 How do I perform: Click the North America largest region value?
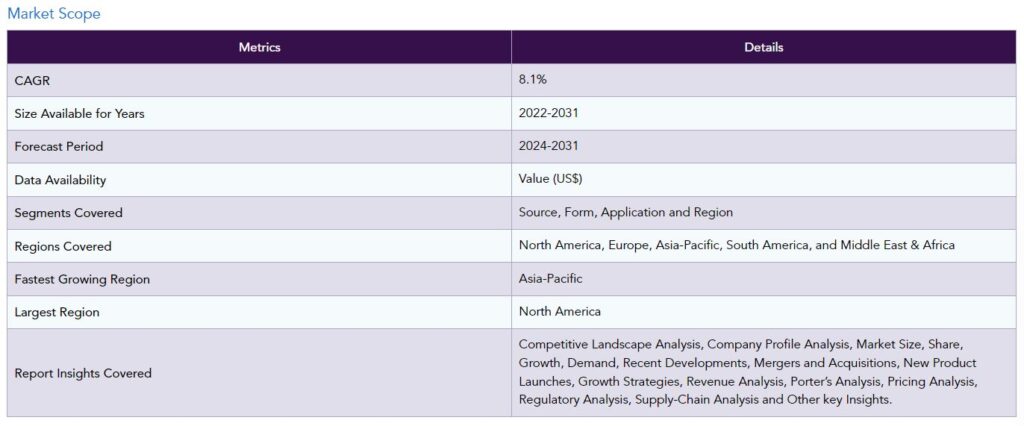click(x=560, y=312)
